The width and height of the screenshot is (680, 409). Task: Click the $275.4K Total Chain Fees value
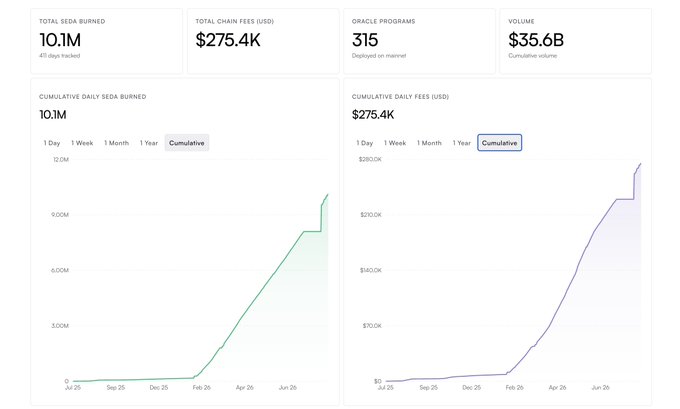pos(228,40)
